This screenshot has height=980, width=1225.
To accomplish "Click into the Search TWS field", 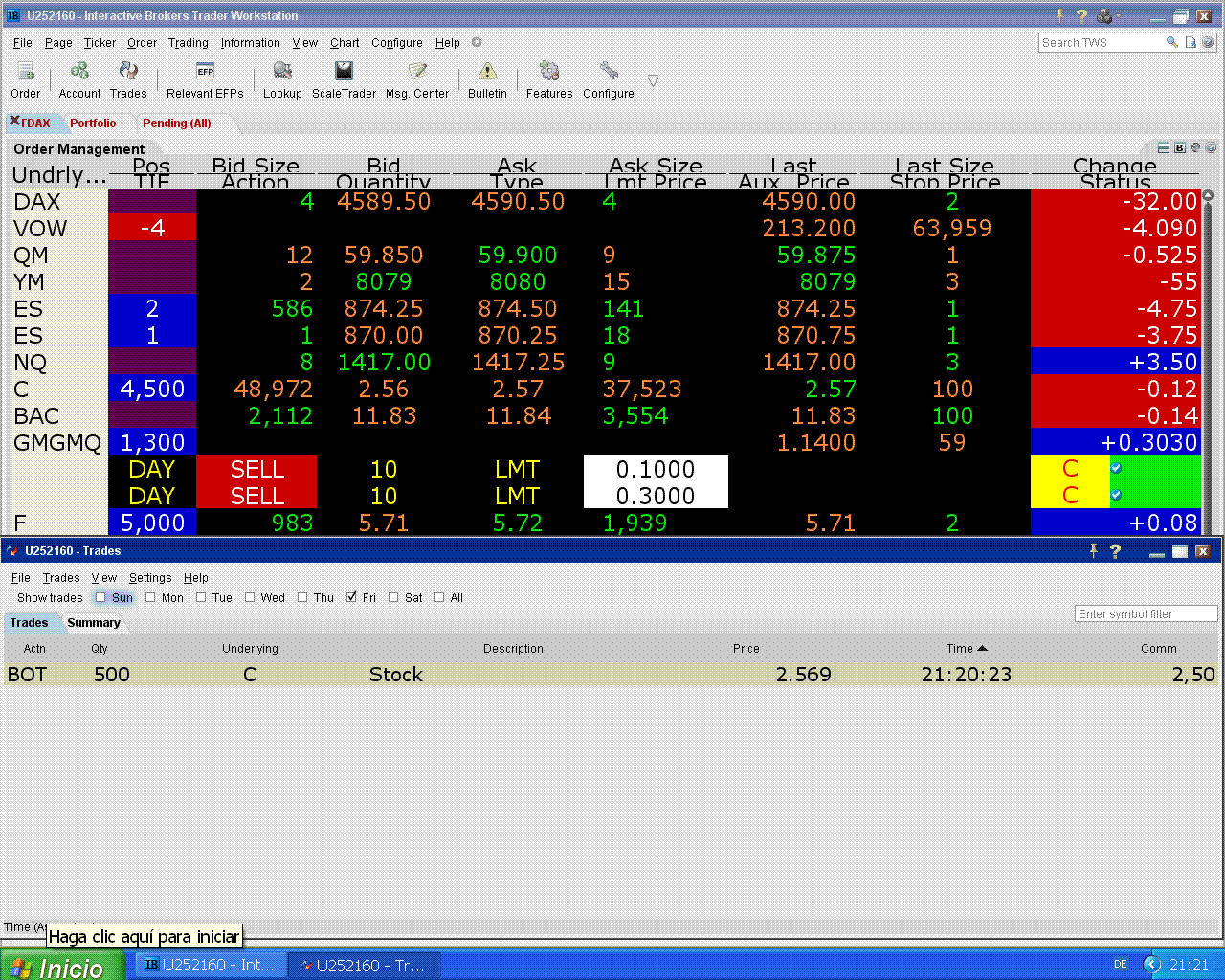I will (x=1101, y=42).
